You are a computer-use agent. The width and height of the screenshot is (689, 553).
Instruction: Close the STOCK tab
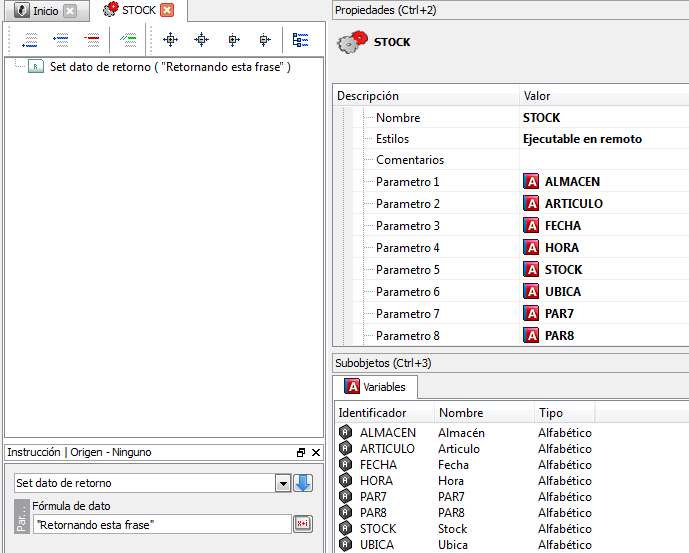[x=167, y=11]
